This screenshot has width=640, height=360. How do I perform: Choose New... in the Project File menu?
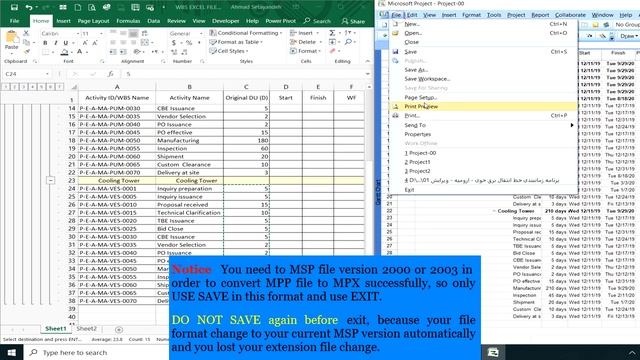coord(483,24)
